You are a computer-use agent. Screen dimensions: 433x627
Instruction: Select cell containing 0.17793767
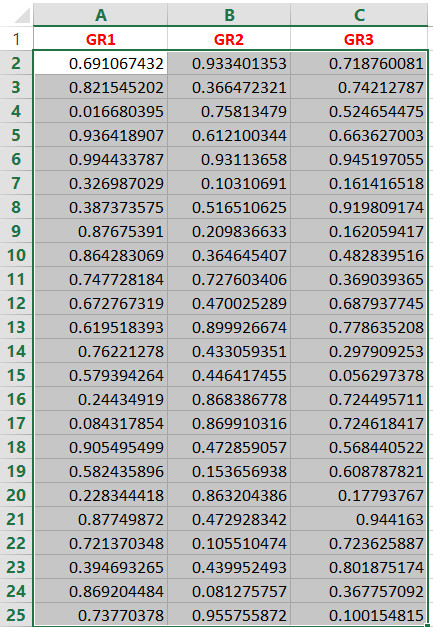pos(359,495)
